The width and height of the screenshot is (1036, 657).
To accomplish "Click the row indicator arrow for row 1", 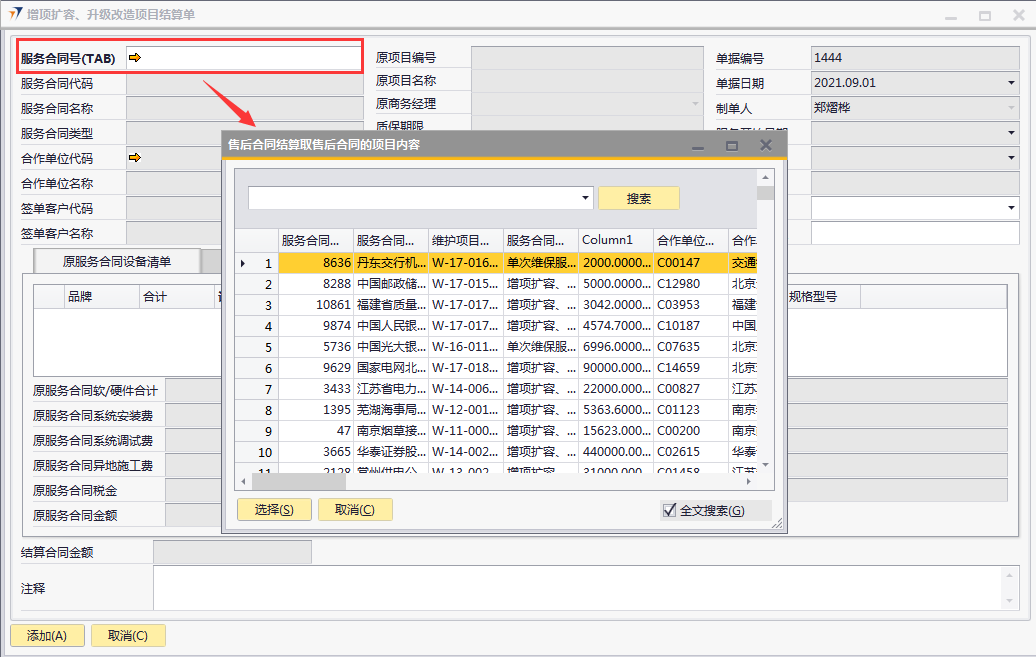I will pos(243,263).
